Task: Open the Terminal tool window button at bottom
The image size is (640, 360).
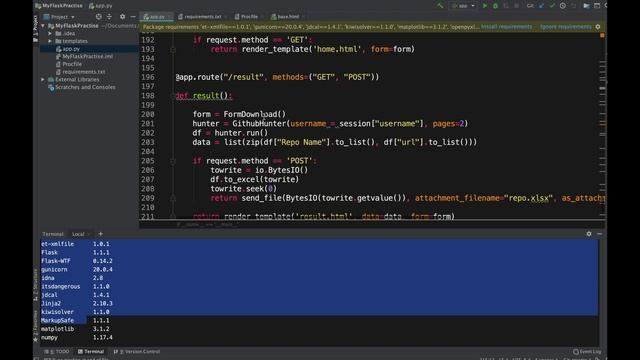Action: 91,351
